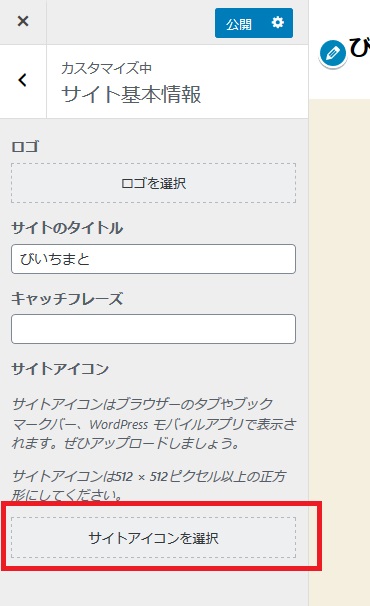This screenshot has height=606, width=370.
Task: Click the site title text in the preview
Action: 360,48
